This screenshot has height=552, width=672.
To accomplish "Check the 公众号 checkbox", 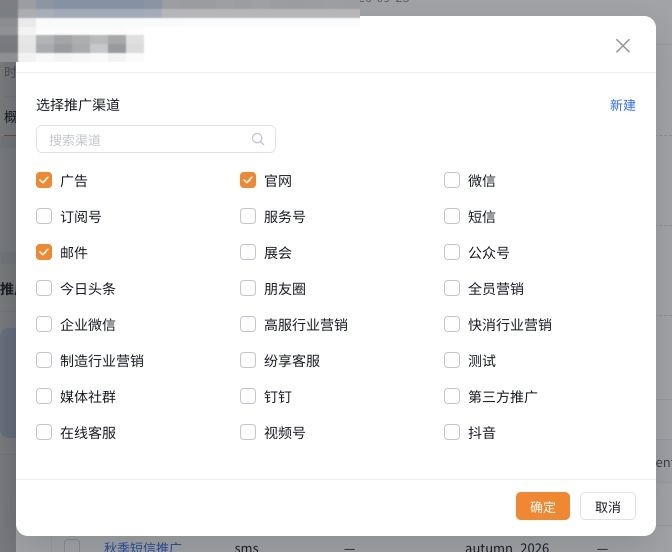I will tap(452, 252).
